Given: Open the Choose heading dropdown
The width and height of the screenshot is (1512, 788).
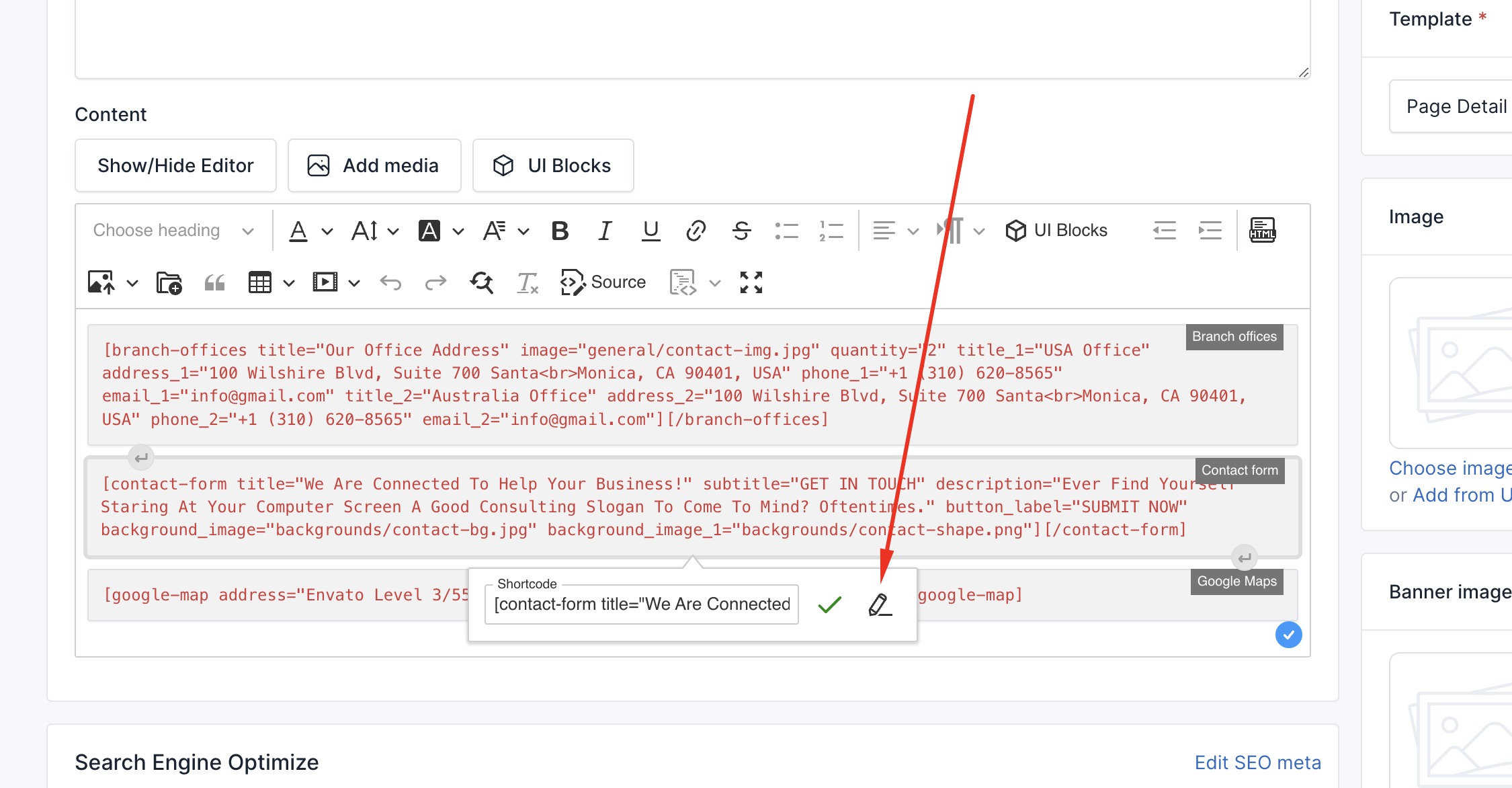Looking at the screenshot, I should click(173, 231).
